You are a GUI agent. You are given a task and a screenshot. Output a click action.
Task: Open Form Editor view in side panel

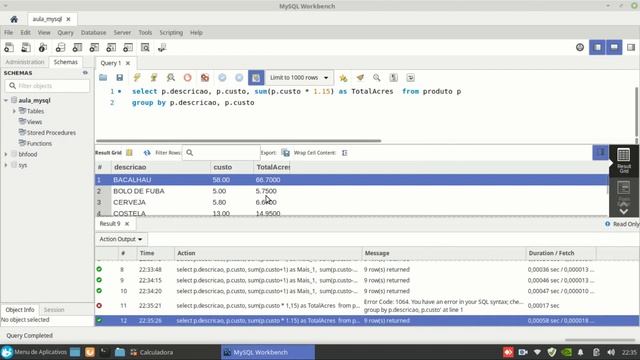(624, 192)
